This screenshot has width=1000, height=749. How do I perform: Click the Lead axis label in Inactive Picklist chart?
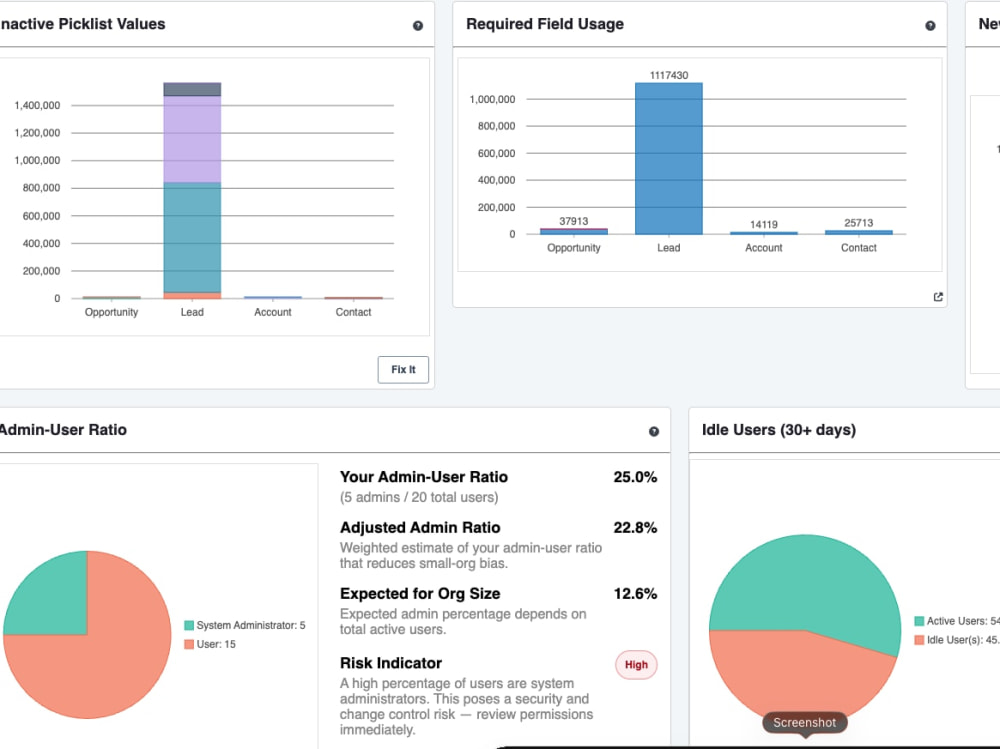pos(192,312)
